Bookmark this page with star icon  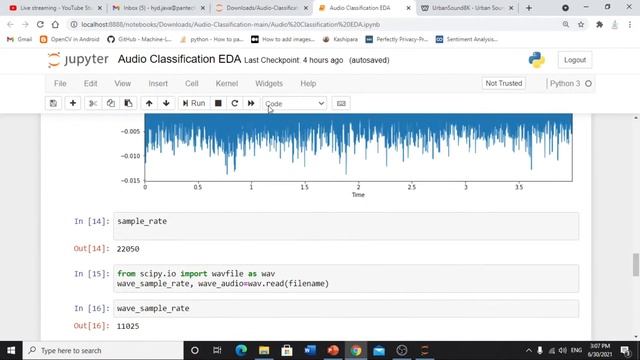coord(581,24)
